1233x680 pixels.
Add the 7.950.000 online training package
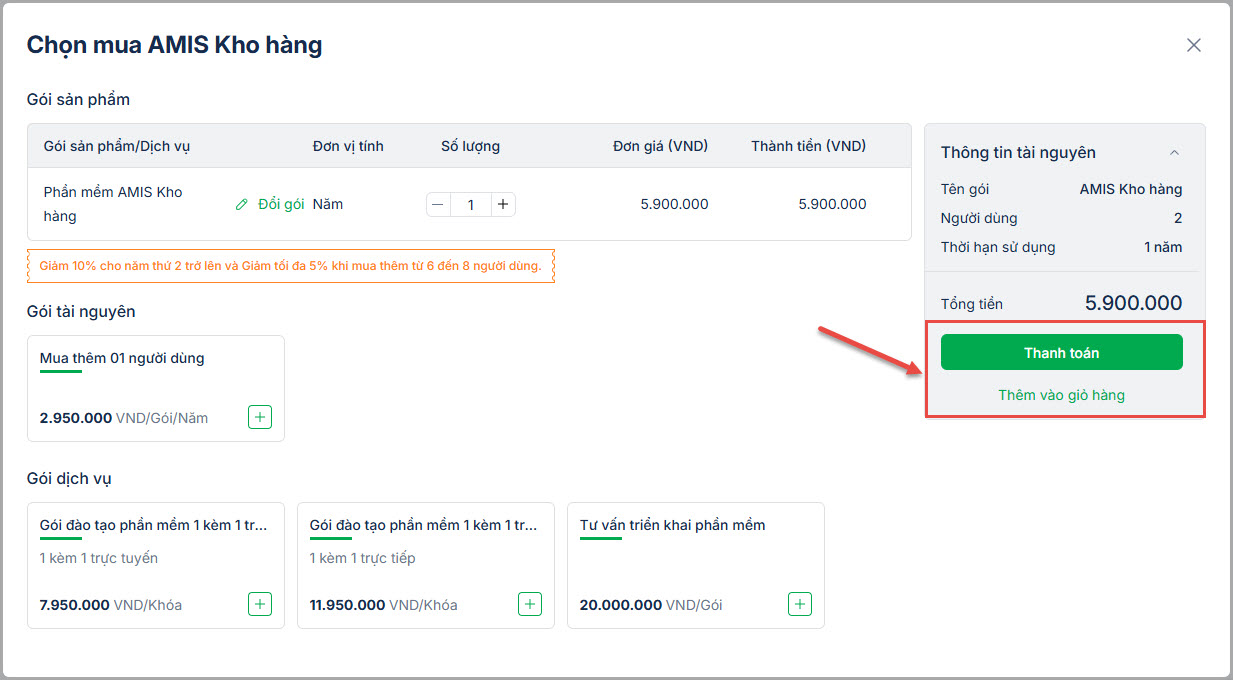(x=260, y=604)
